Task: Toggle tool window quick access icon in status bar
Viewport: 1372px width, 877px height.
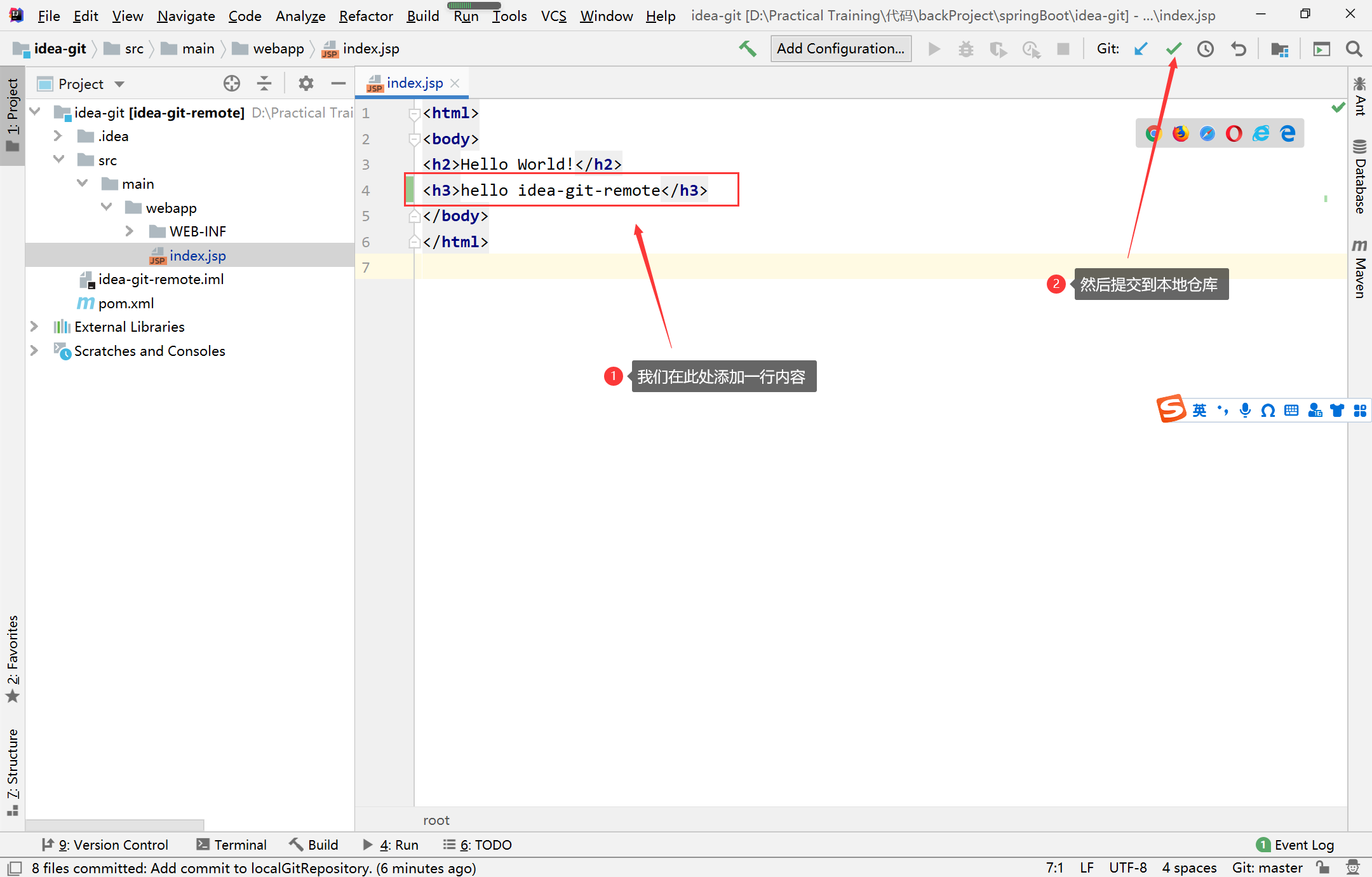Action: pos(15,868)
